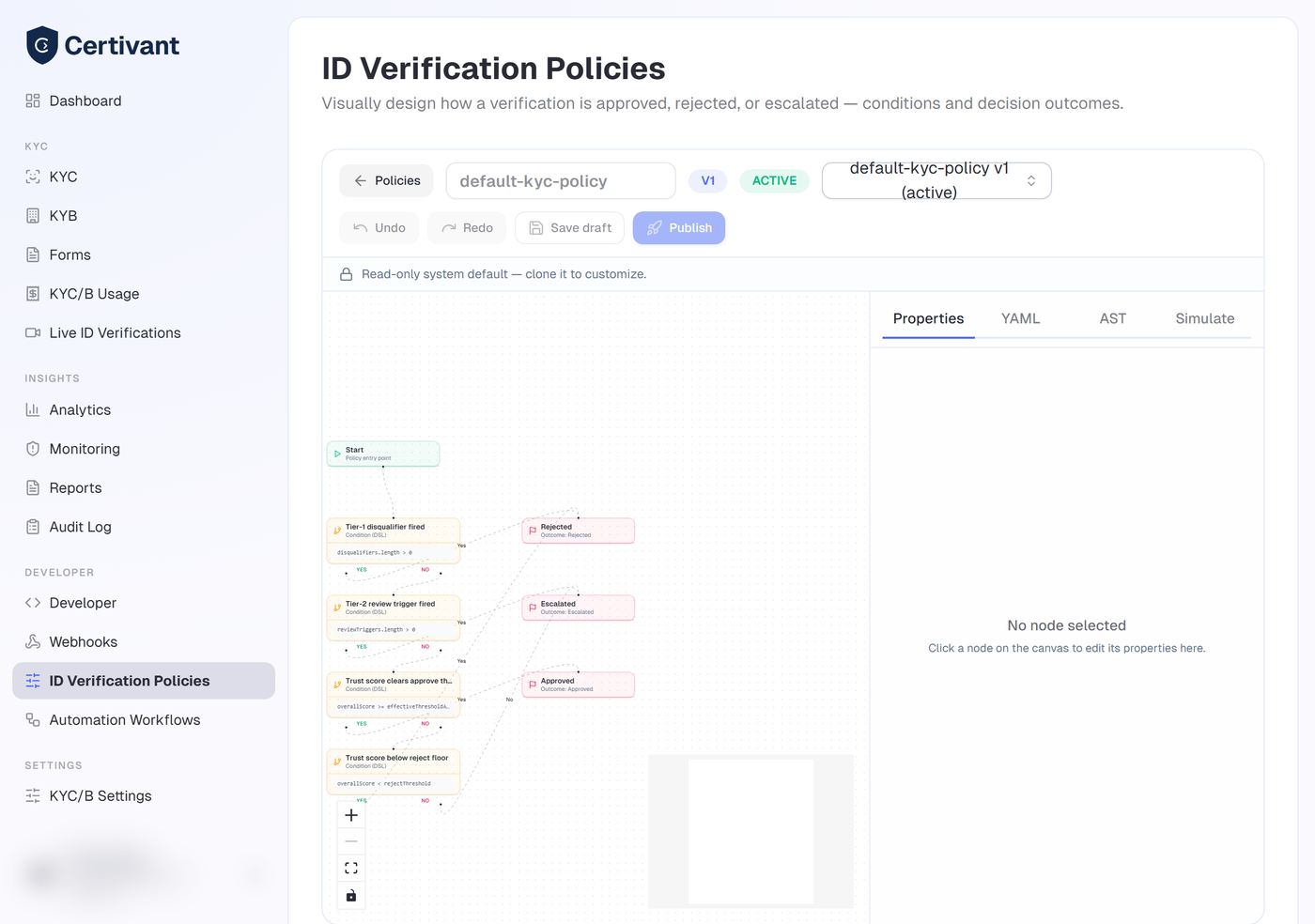Click the KYB building icon
The height and width of the screenshot is (924, 1315).
point(33,216)
